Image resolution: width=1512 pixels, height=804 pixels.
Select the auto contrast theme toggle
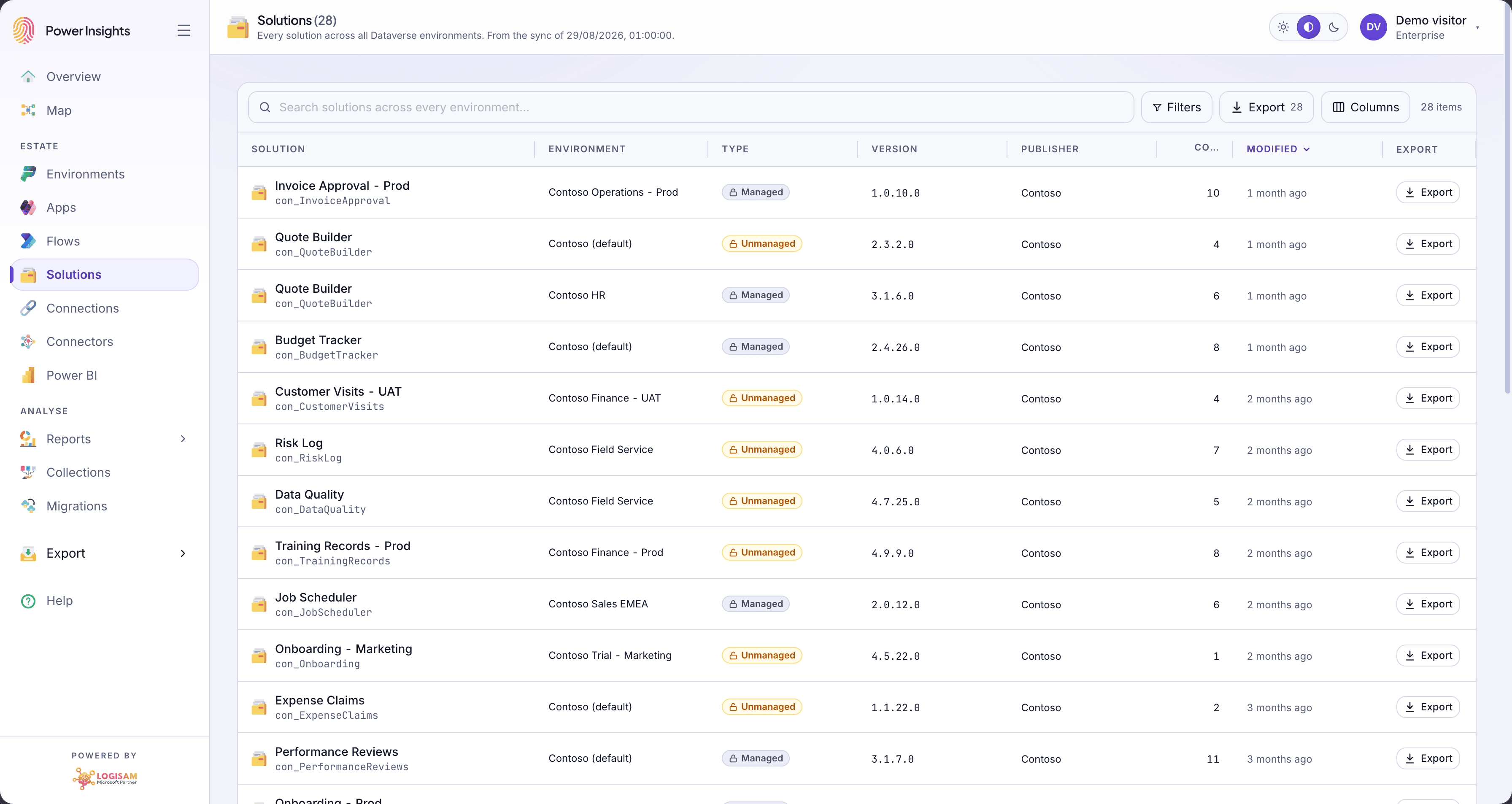tap(1308, 27)
